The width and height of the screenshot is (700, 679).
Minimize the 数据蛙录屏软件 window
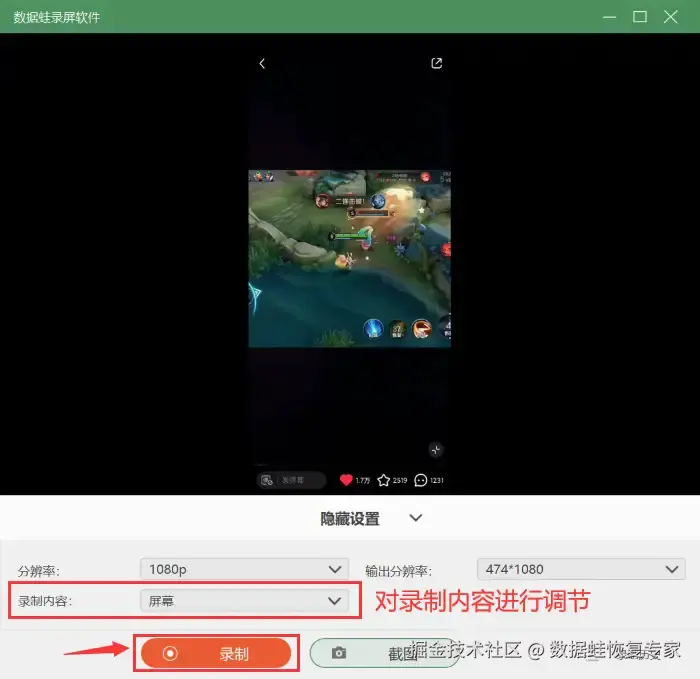[609, 17]
